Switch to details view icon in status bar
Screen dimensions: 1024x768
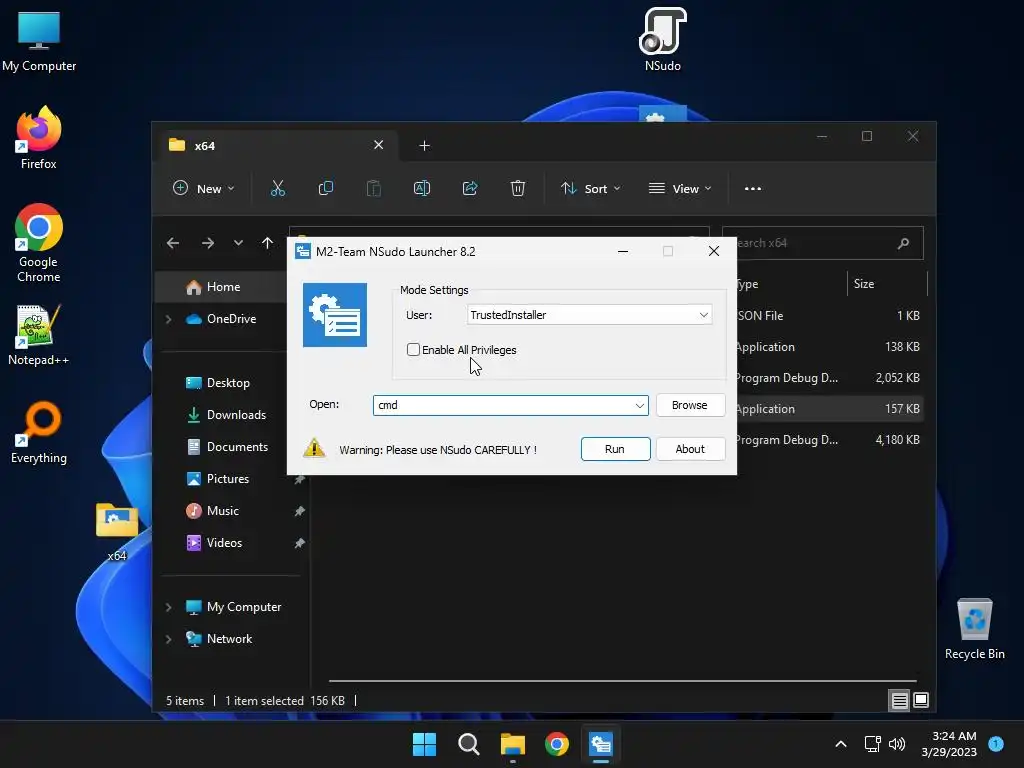tap(899, 701)
